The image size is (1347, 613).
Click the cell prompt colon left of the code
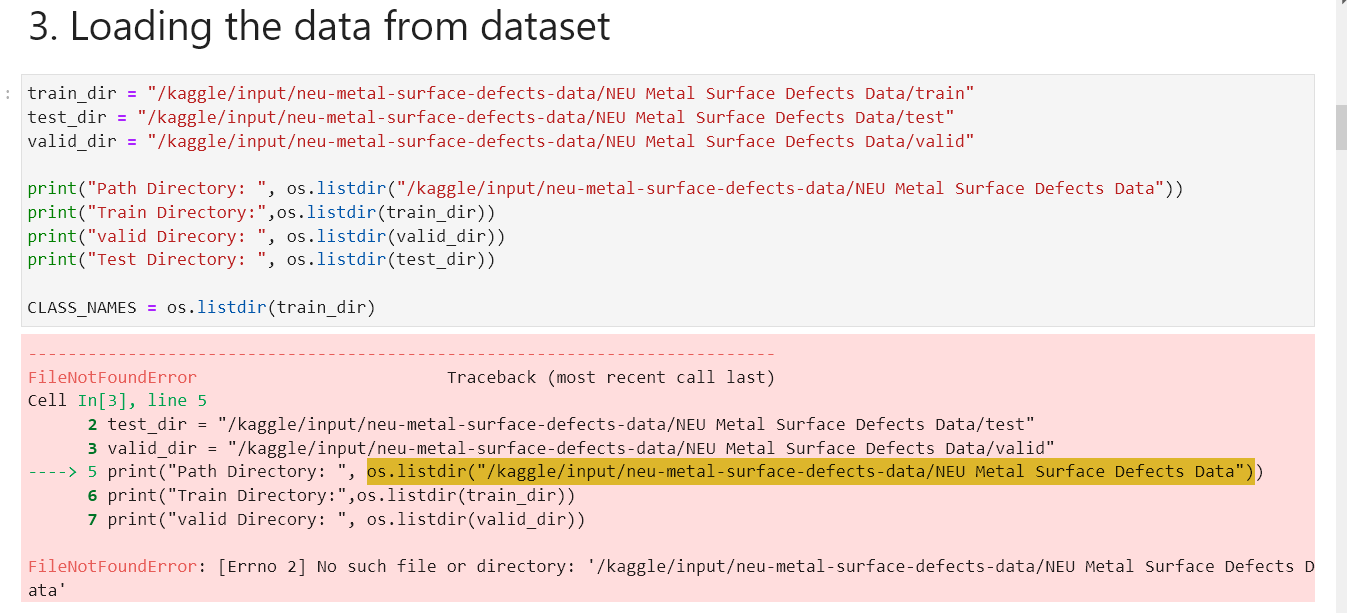9,95
